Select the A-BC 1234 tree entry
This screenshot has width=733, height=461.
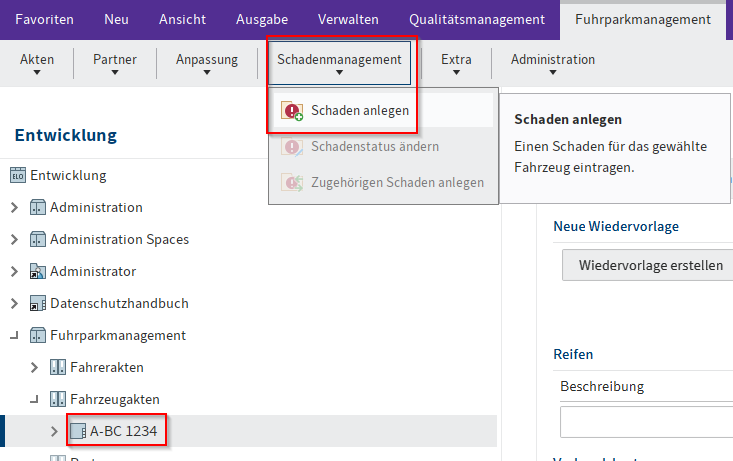point(123,431)
